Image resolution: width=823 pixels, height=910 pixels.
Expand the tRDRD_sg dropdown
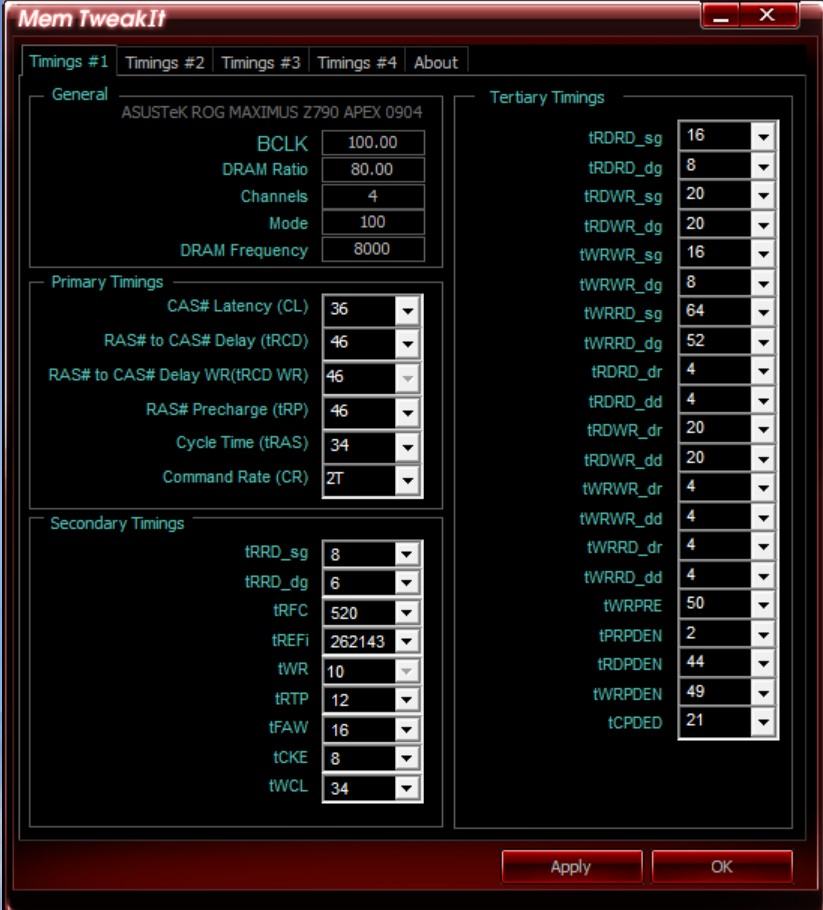pos(763,138)
